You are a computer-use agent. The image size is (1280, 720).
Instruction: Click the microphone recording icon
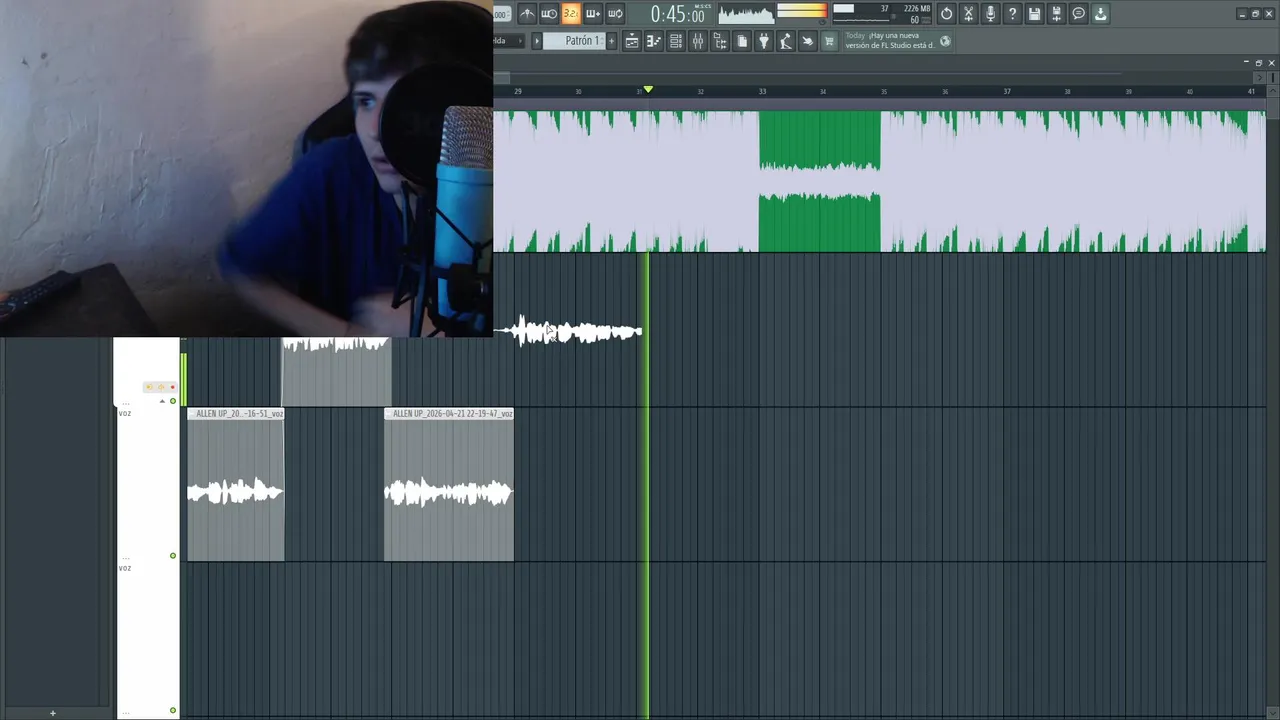tap(990, 14)
